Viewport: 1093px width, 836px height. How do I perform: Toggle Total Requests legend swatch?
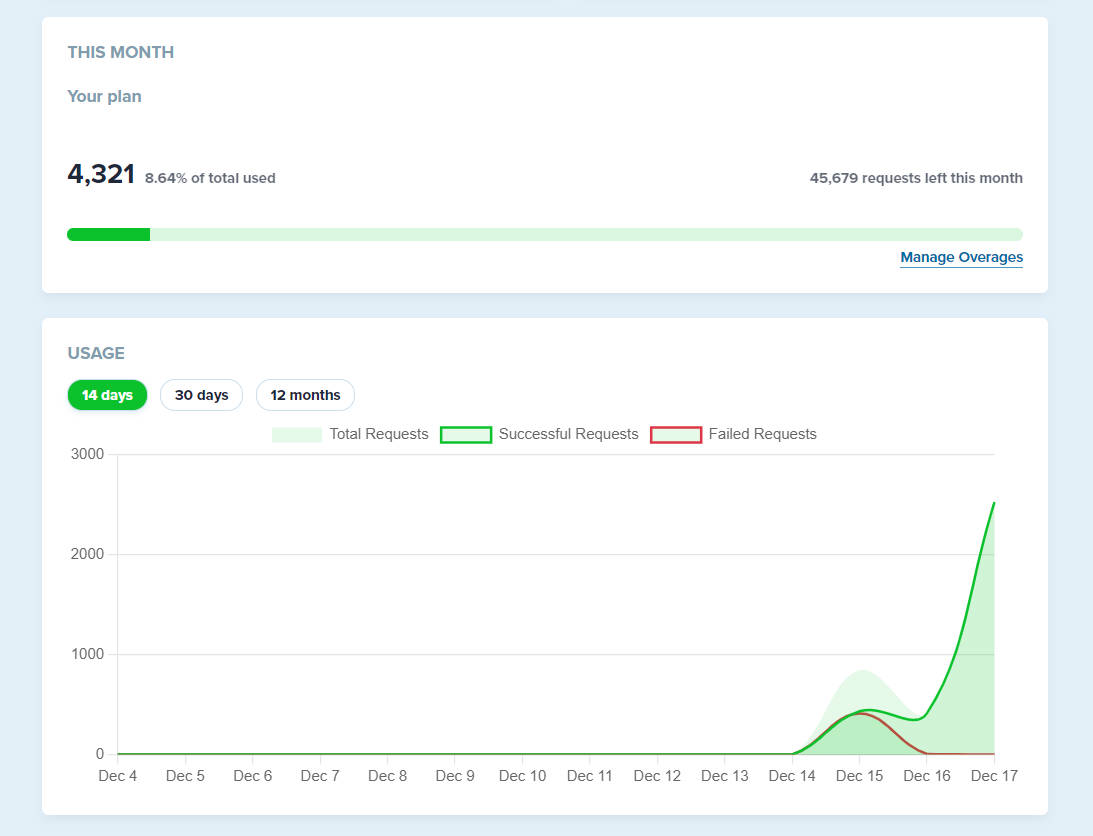tap(297, 434)
